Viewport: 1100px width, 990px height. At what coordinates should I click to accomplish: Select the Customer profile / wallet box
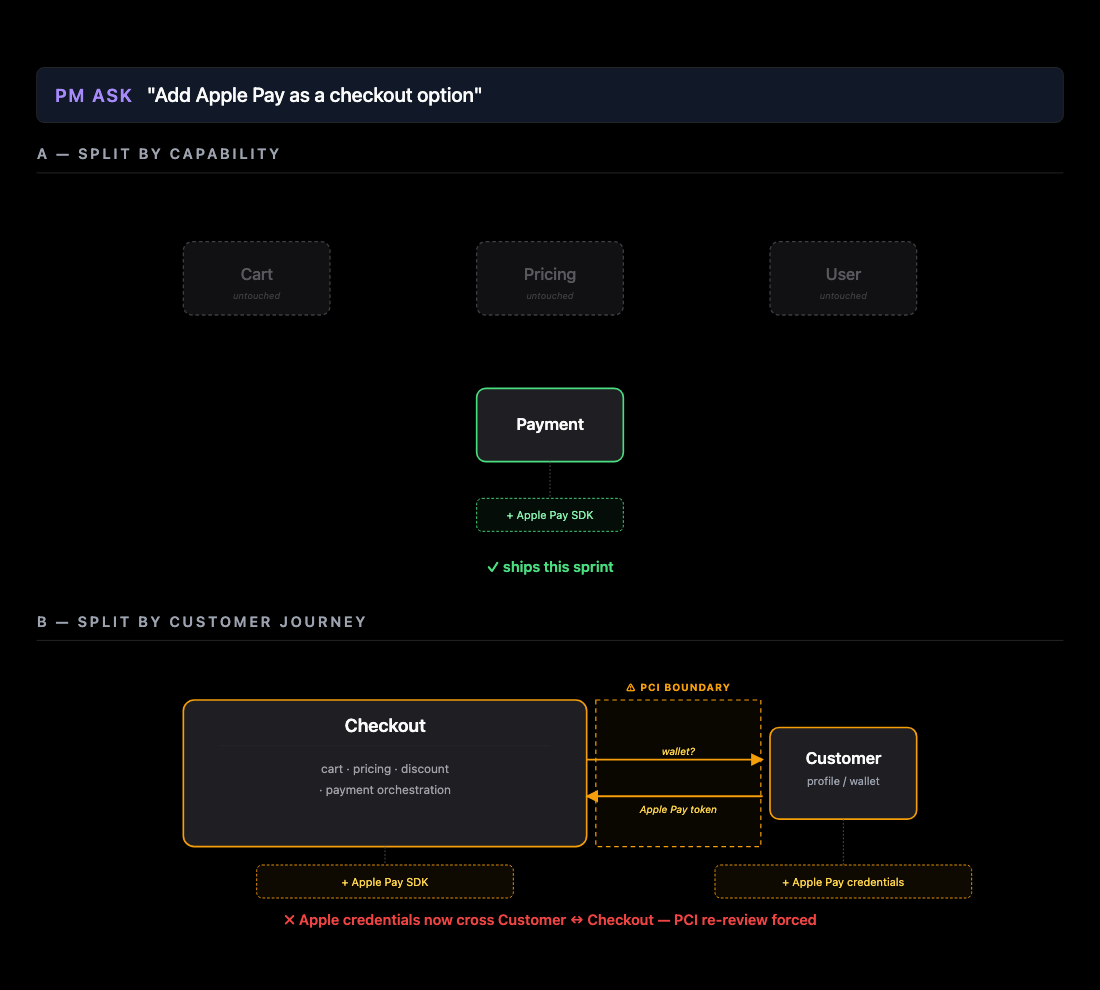(843, 773)
